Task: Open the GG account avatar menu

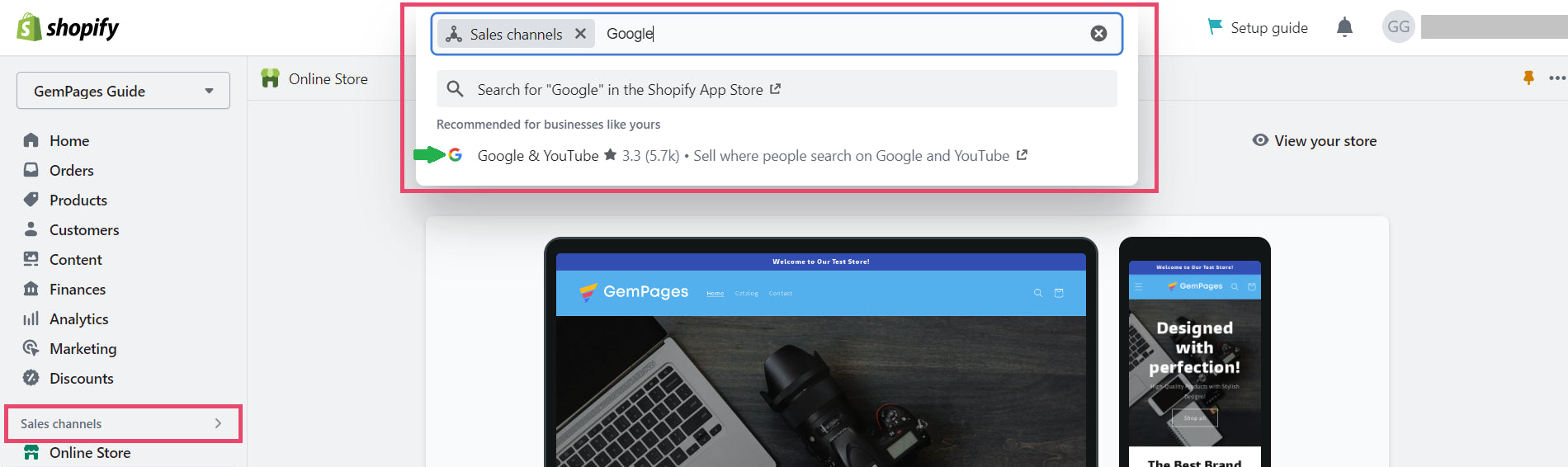Action: pyautogui.click(x=1398, y=27)
